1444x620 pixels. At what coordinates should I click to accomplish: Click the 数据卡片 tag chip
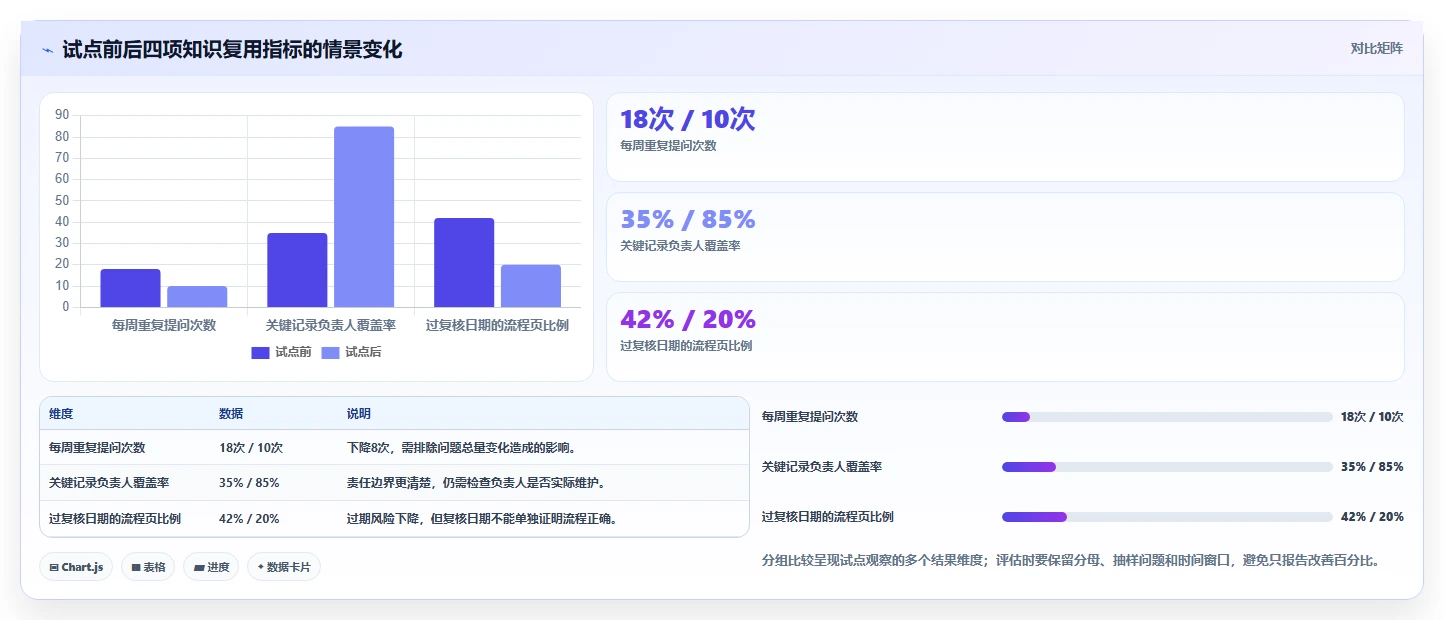click(284, 567)
